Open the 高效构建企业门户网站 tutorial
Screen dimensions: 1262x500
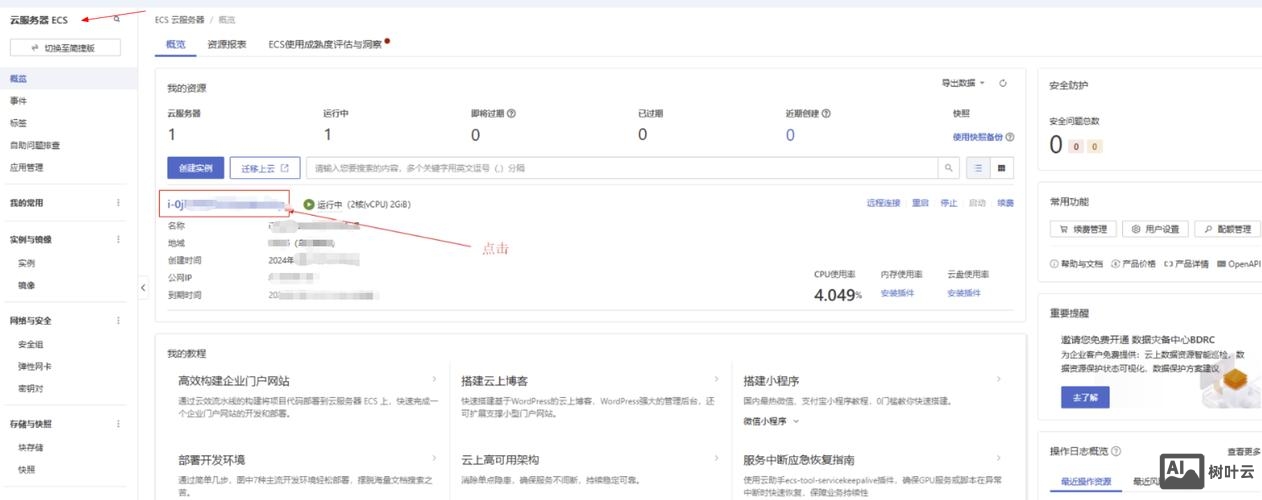[x=234, y=381]
